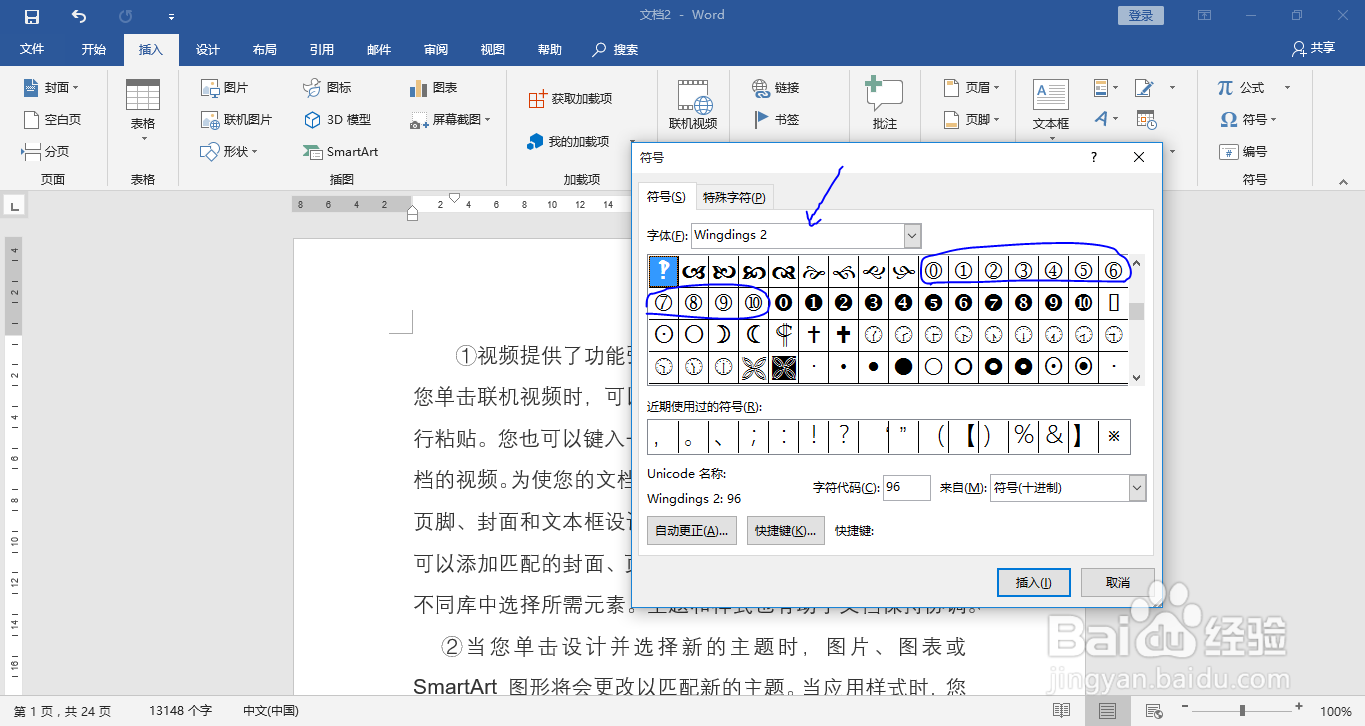Open My Add-ins (我的加载项)
The image size is (1365, 726).
click(x=569, y=142)
